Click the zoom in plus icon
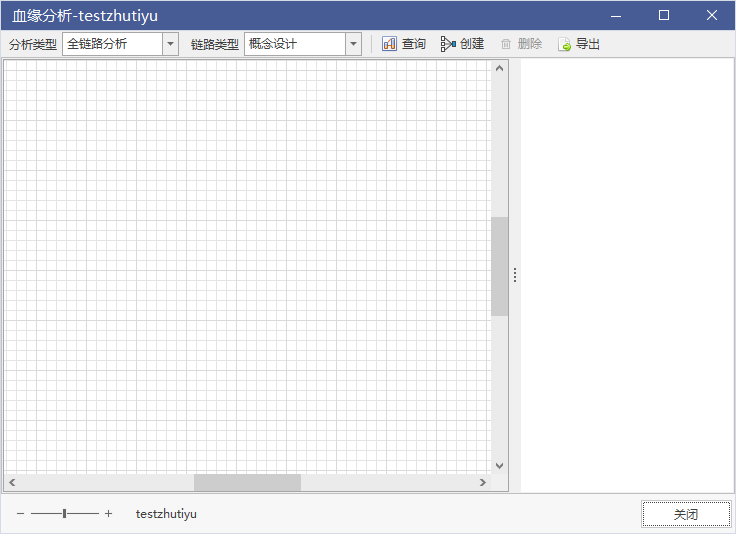 click(108, 514)
